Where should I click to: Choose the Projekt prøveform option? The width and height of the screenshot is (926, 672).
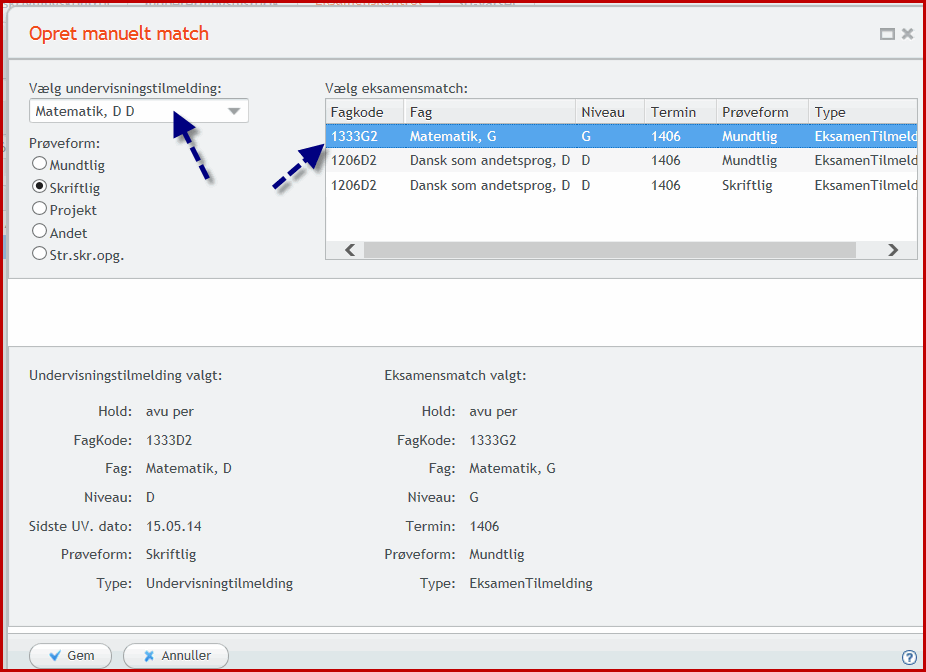(x=40, y=208)
